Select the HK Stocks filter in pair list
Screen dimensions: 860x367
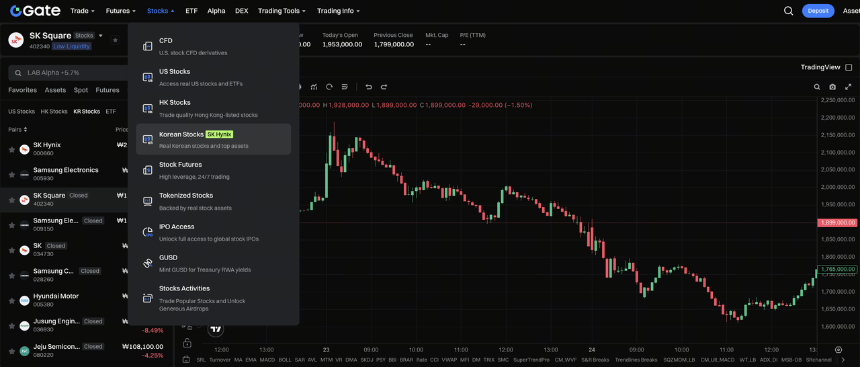(x=54, y=111)
